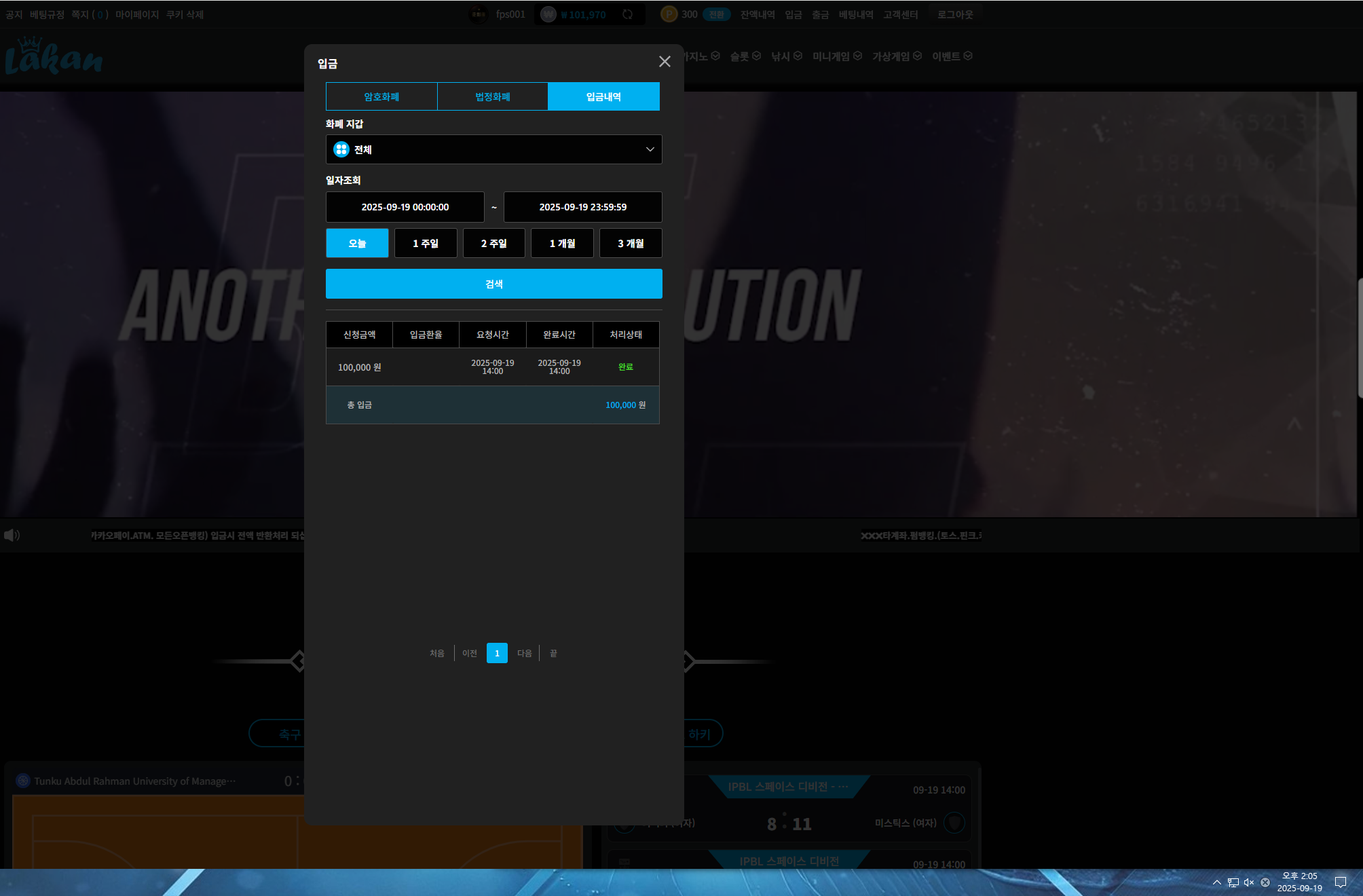Select the 오늘 date range option
This screenshot has height=896, width=1363.
pyautogui.click(x=357, y=243)
